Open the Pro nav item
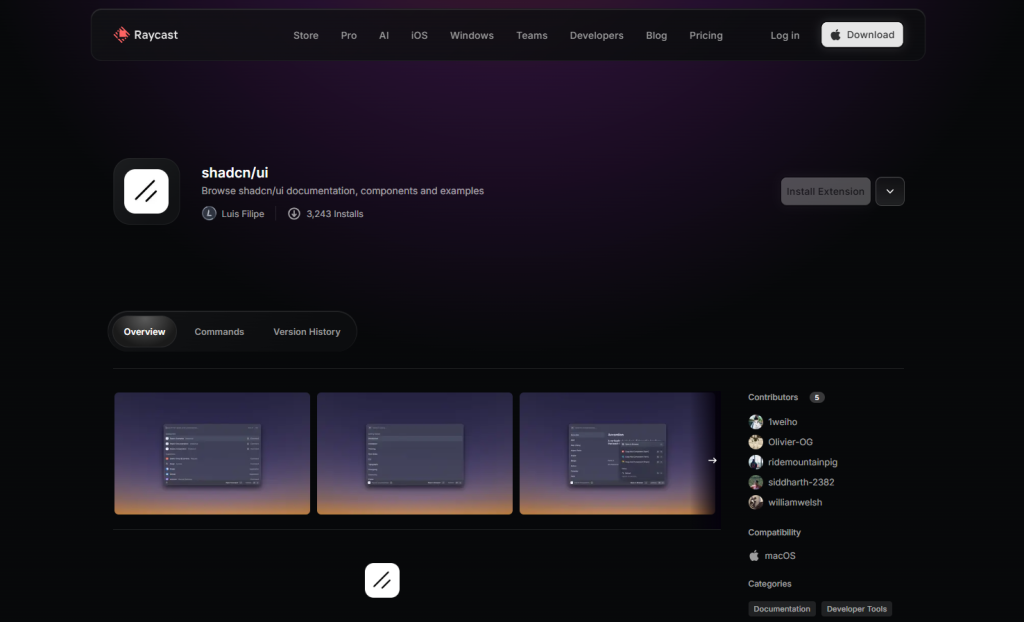Screen dimensions: 1024x622 point(349,35)
